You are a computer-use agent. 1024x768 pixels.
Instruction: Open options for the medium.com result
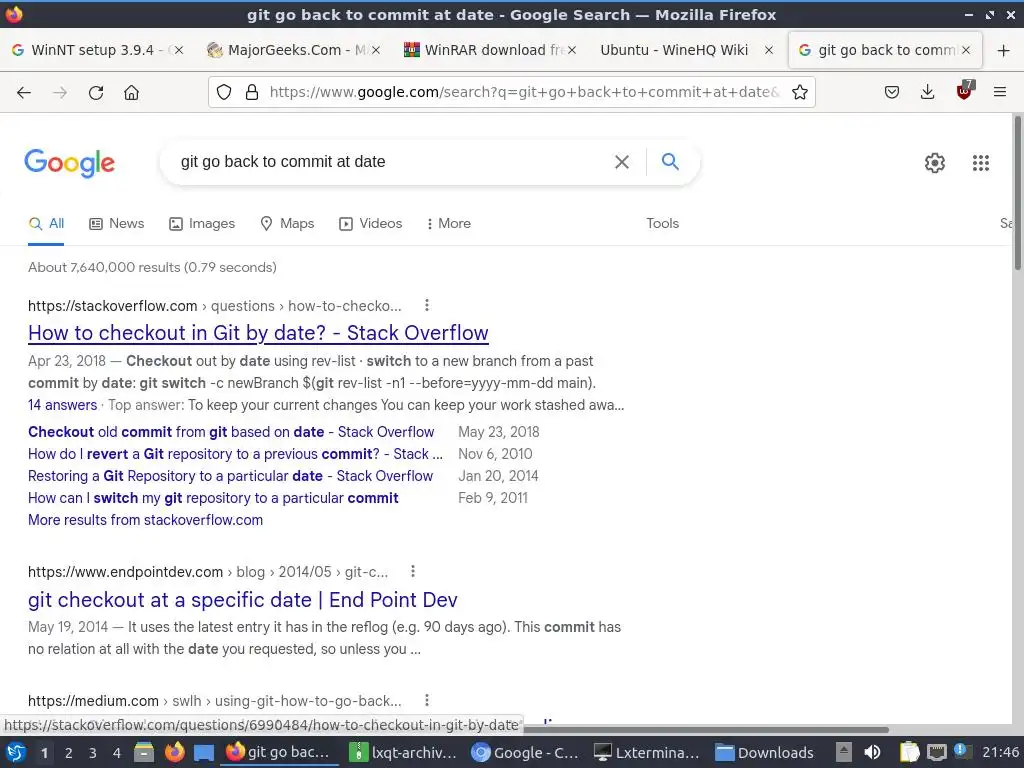(x=426, y=700)
